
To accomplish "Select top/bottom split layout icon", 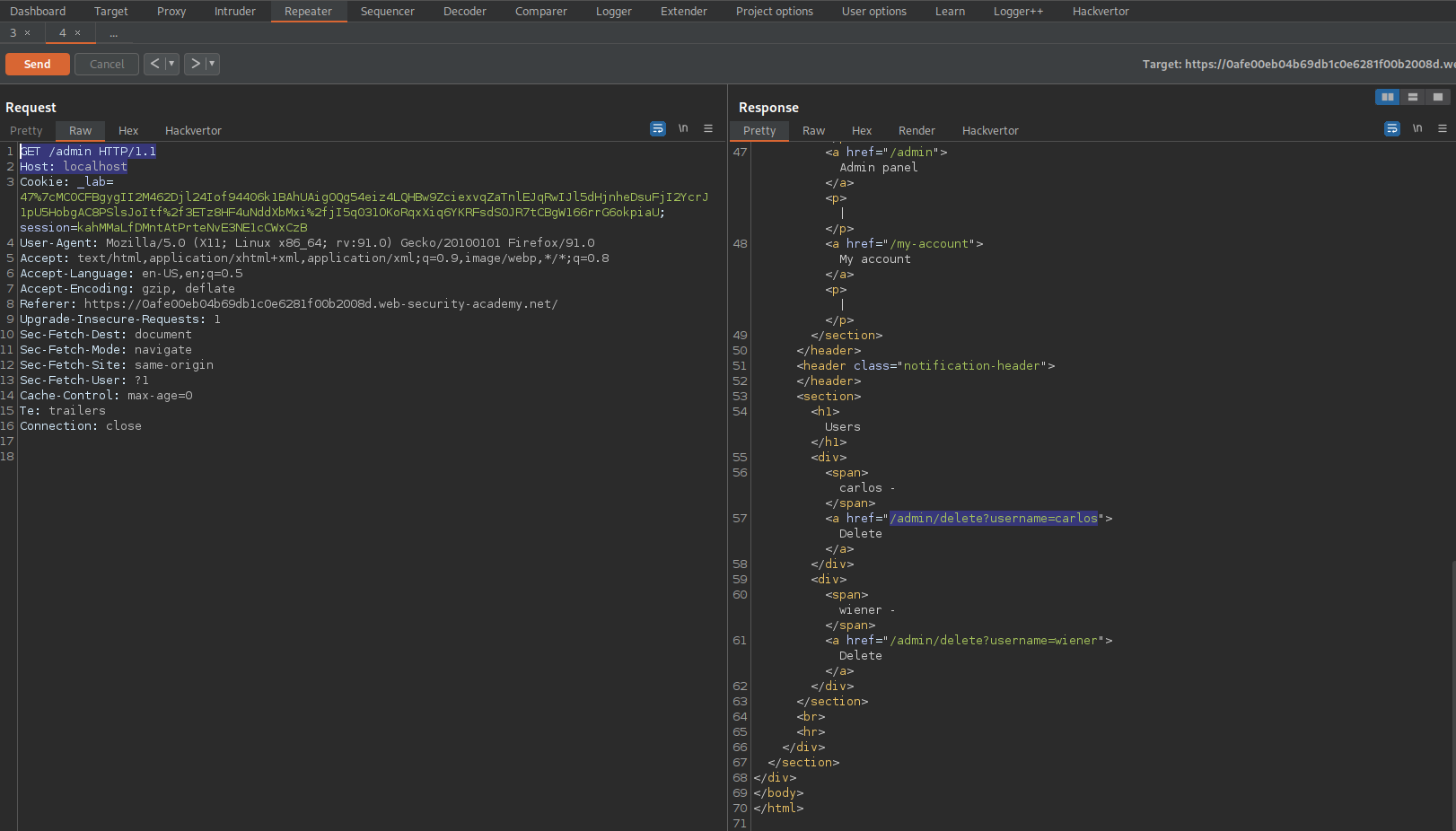I will tap(1413, 97).
